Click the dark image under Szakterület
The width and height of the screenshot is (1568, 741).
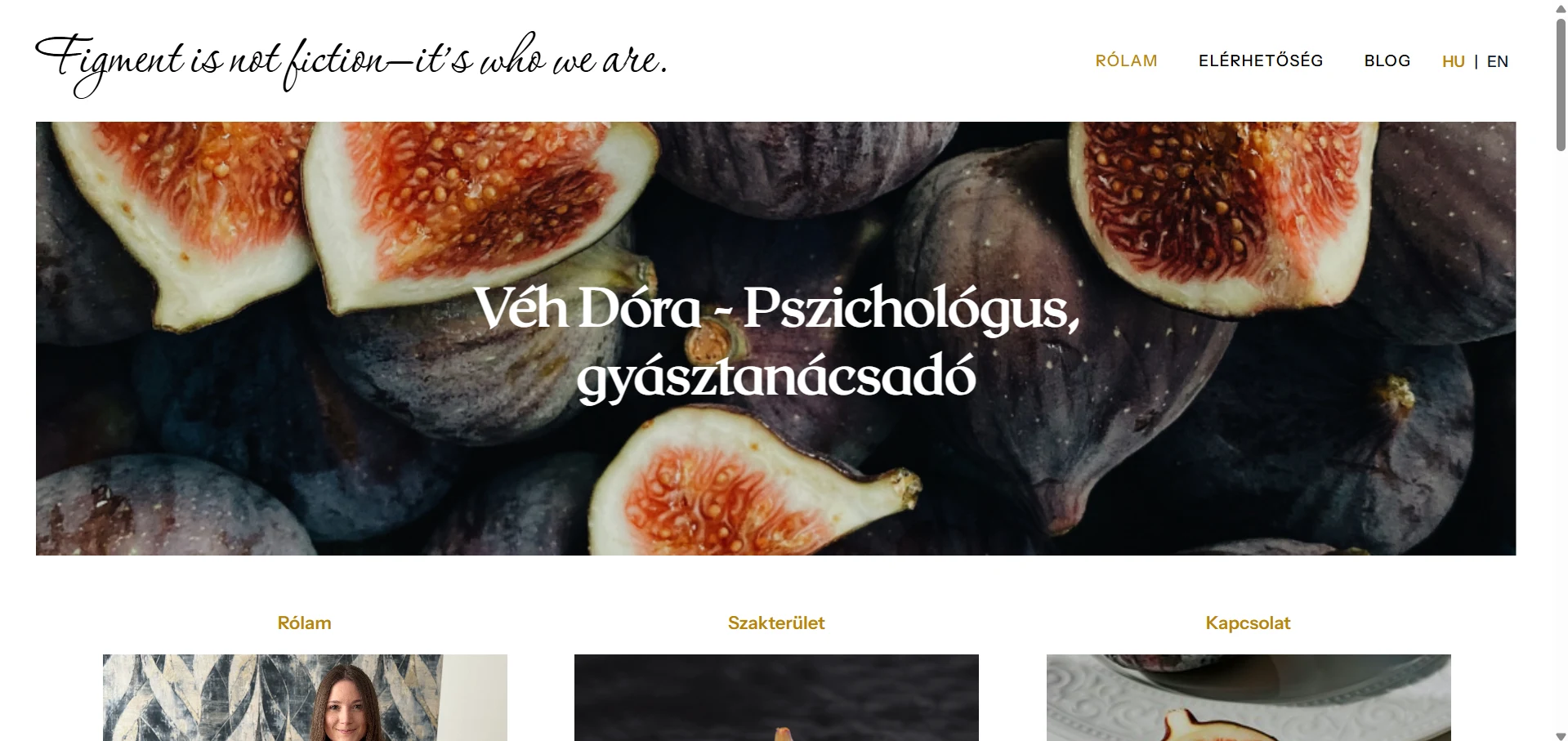[x=776, y=698]
